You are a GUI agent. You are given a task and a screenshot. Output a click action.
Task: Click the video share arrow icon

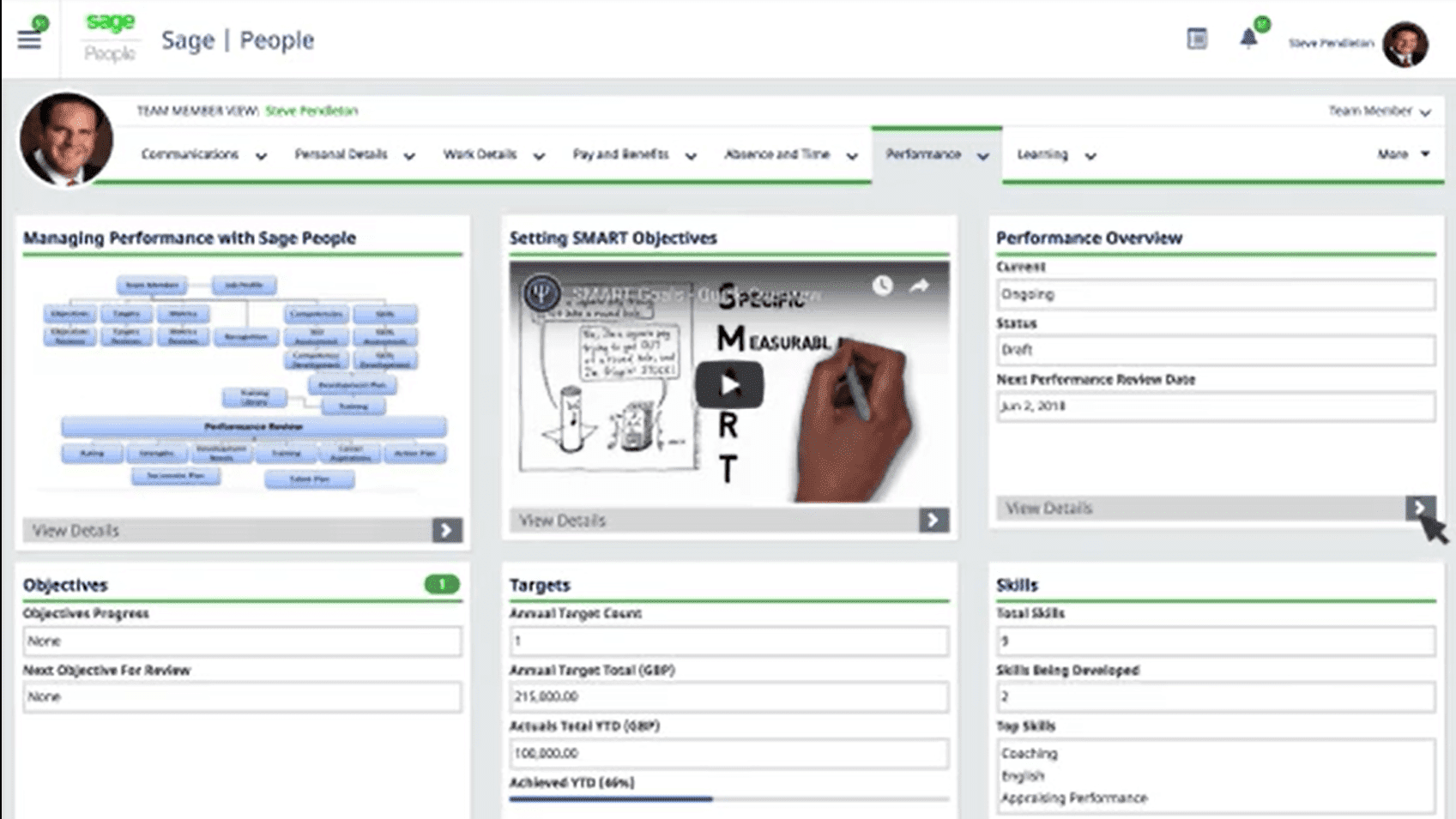tap(919, 286)
